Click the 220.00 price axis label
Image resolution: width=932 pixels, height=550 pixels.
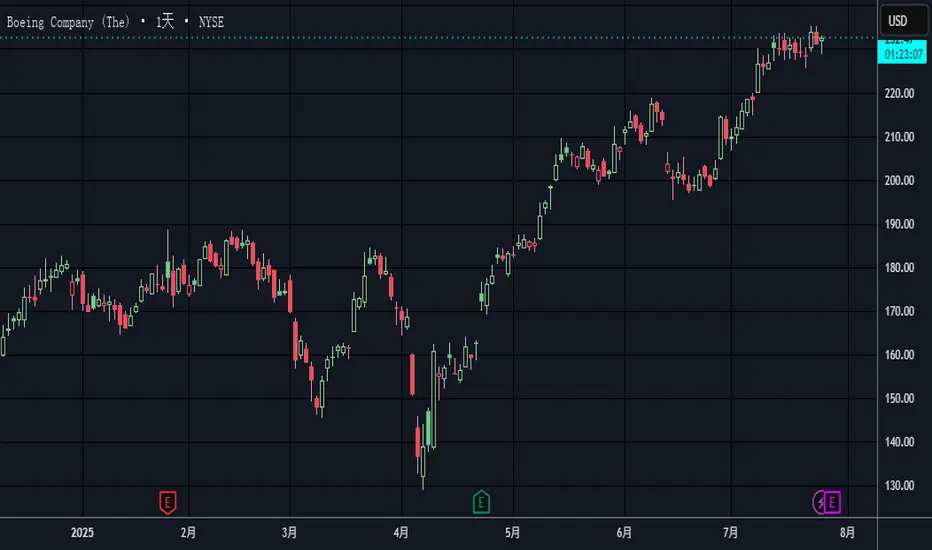(899, 93)
